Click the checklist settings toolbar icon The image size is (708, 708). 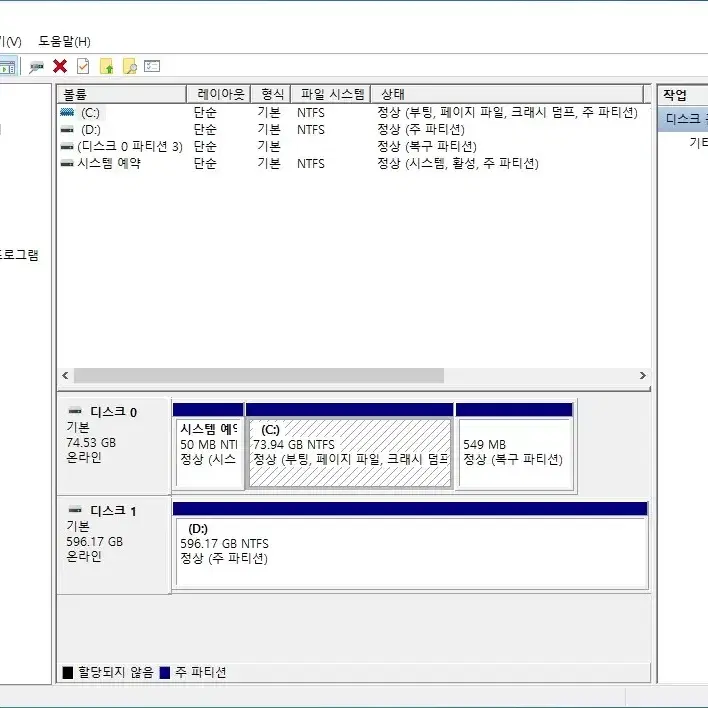pyautogui.click(x=152, y=66)
